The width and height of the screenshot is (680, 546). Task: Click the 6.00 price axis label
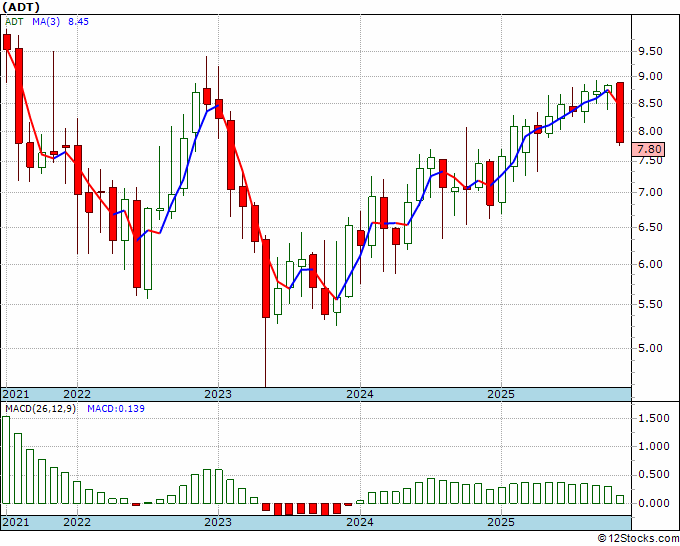pyautogui.click(x=650, y=265)
